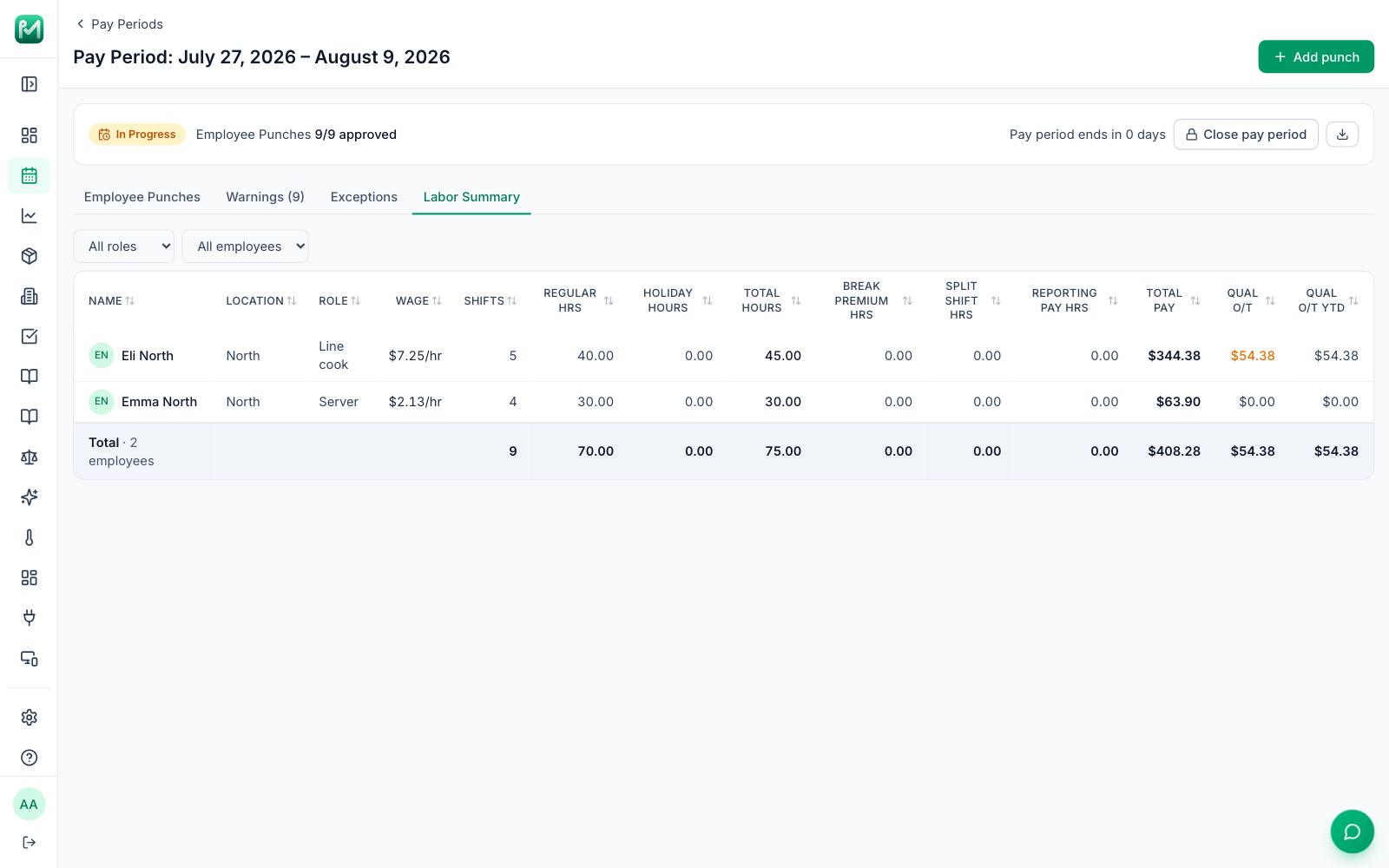1389x868 pixels.
Task: Open the chat support bubble
Action: 1352,832
